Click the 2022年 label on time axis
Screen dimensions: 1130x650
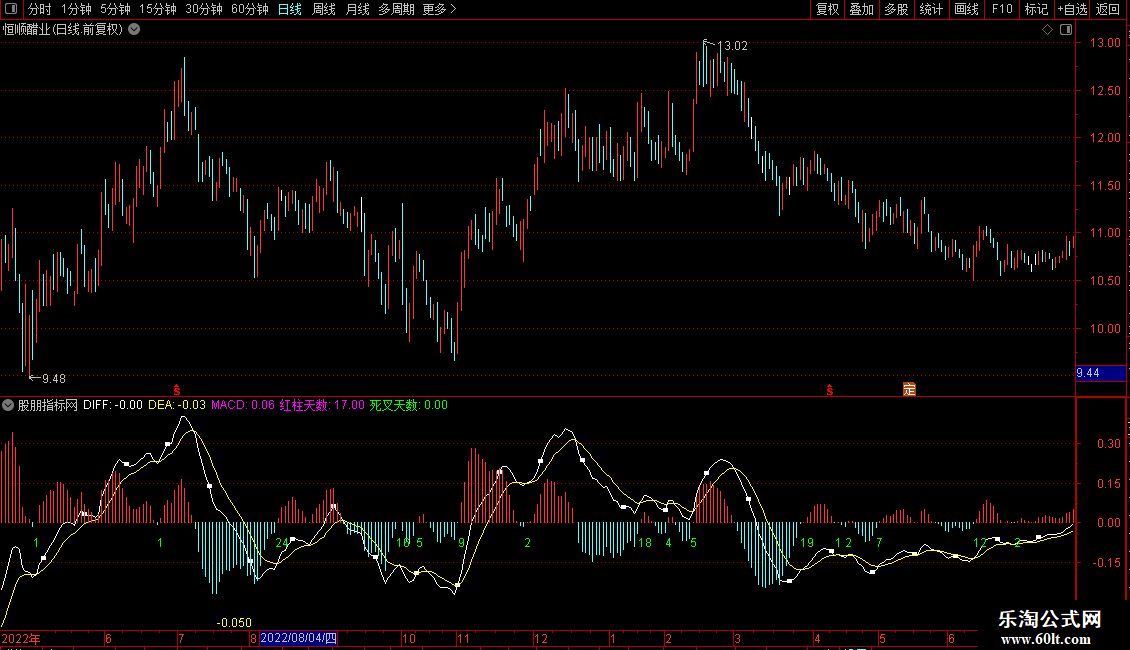(x=21, y=638)
